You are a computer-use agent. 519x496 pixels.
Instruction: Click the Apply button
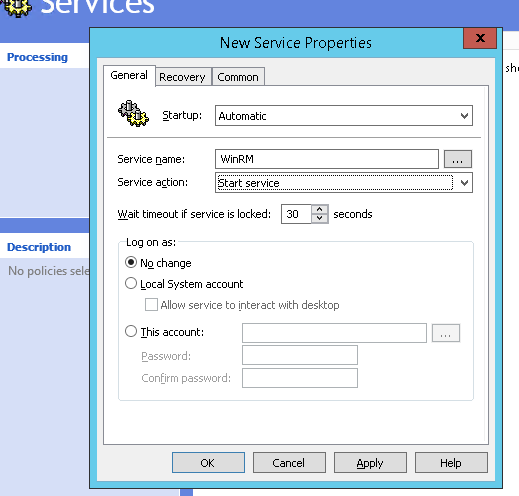[x=370, y=463]
